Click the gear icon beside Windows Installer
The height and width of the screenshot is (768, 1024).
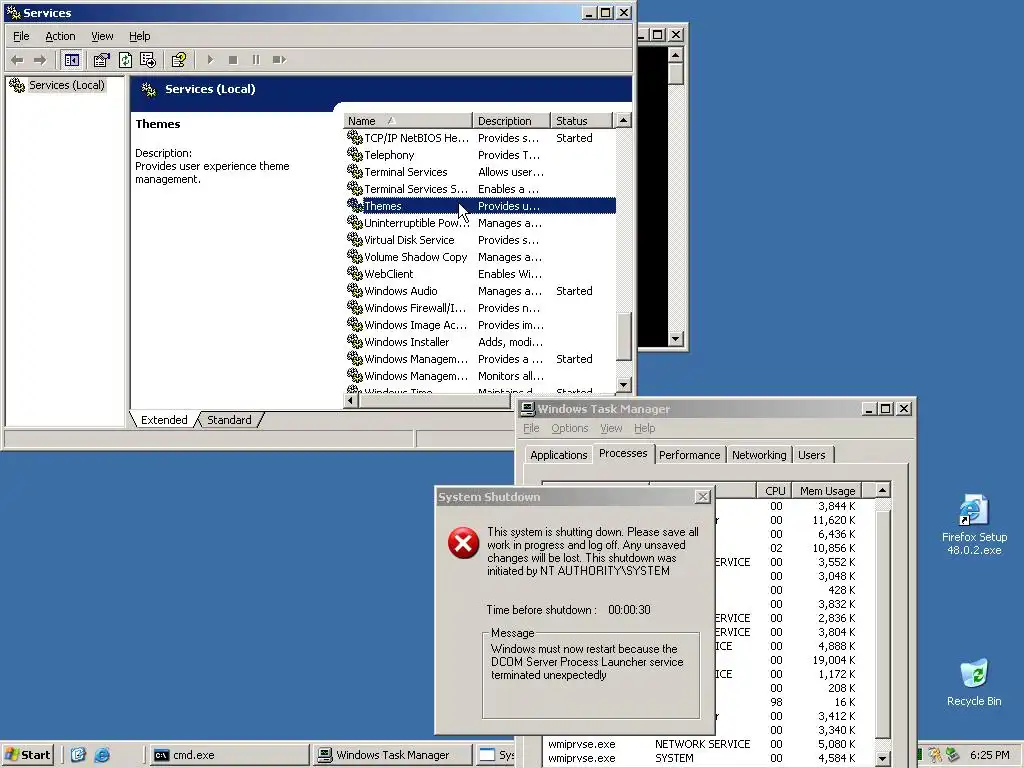point(355,342)
